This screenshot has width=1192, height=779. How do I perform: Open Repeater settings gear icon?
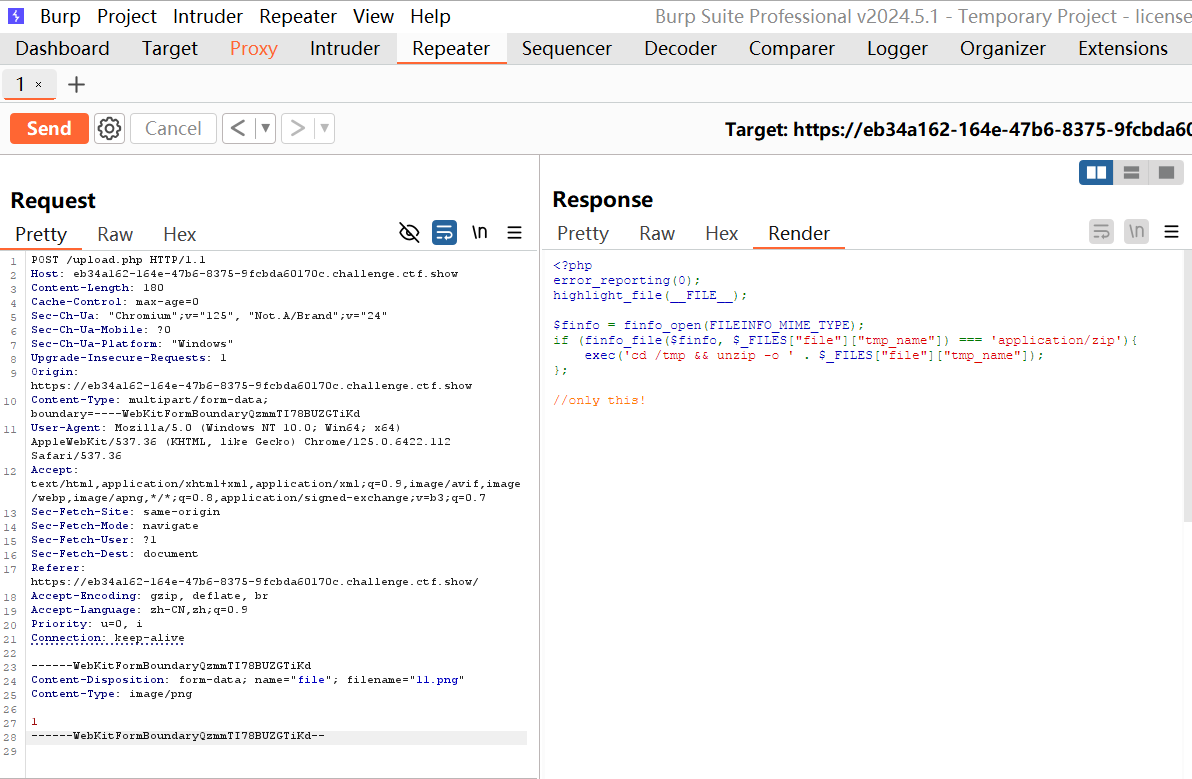pyautogui.click(x=109, y=128)
